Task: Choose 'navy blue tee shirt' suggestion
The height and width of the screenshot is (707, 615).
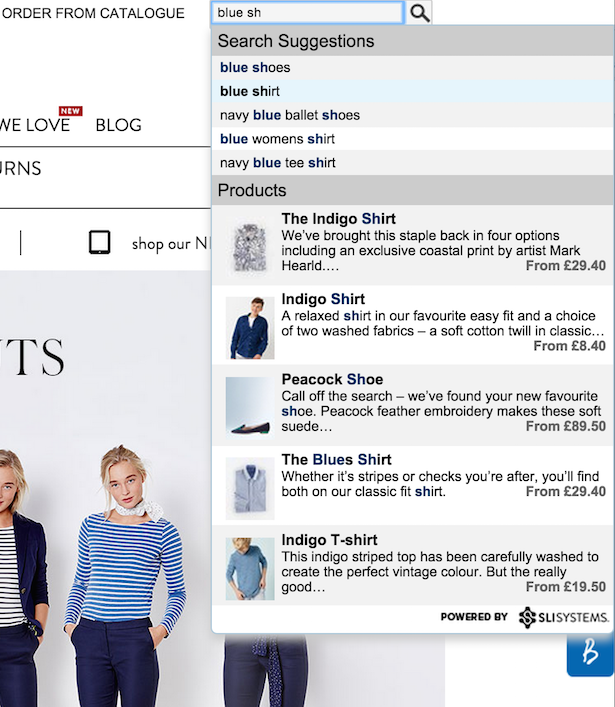Action: pyautogui.click(x=278, y=163)
